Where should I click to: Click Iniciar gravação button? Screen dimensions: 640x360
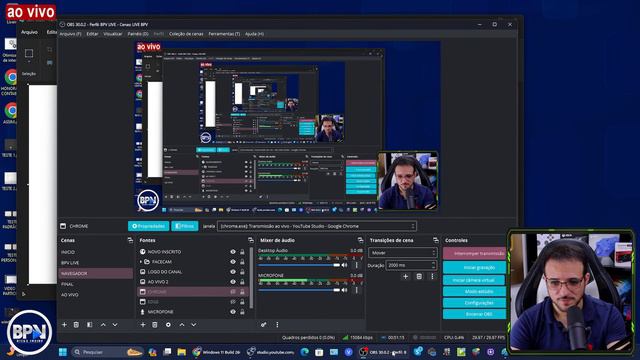(x=475, y=268)
